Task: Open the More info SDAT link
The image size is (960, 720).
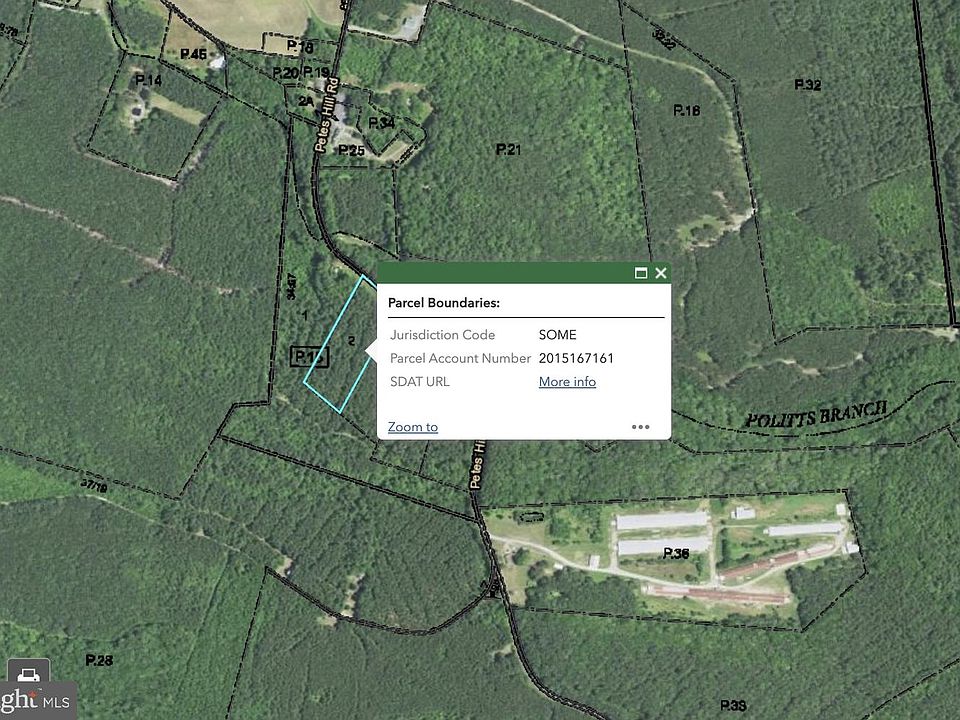Action: click(567, 381)
